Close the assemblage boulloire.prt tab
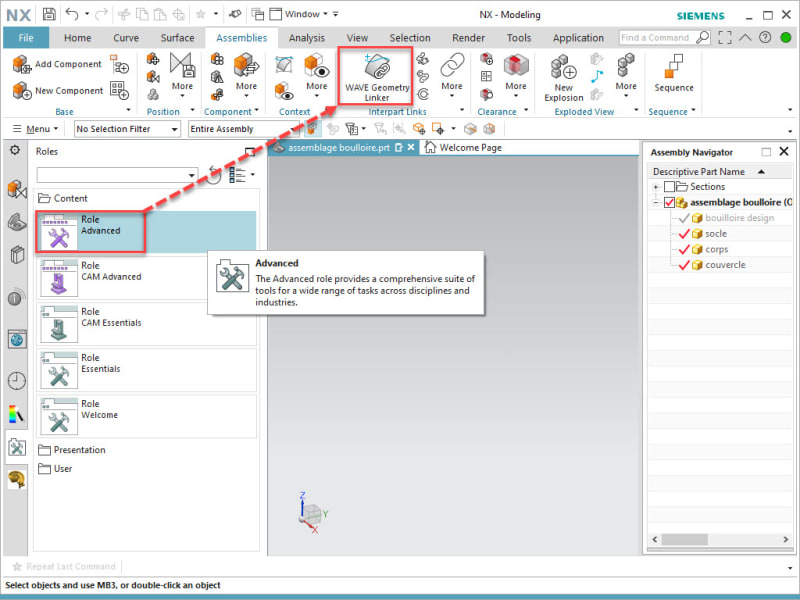800x600 pixels. point(411,147)
